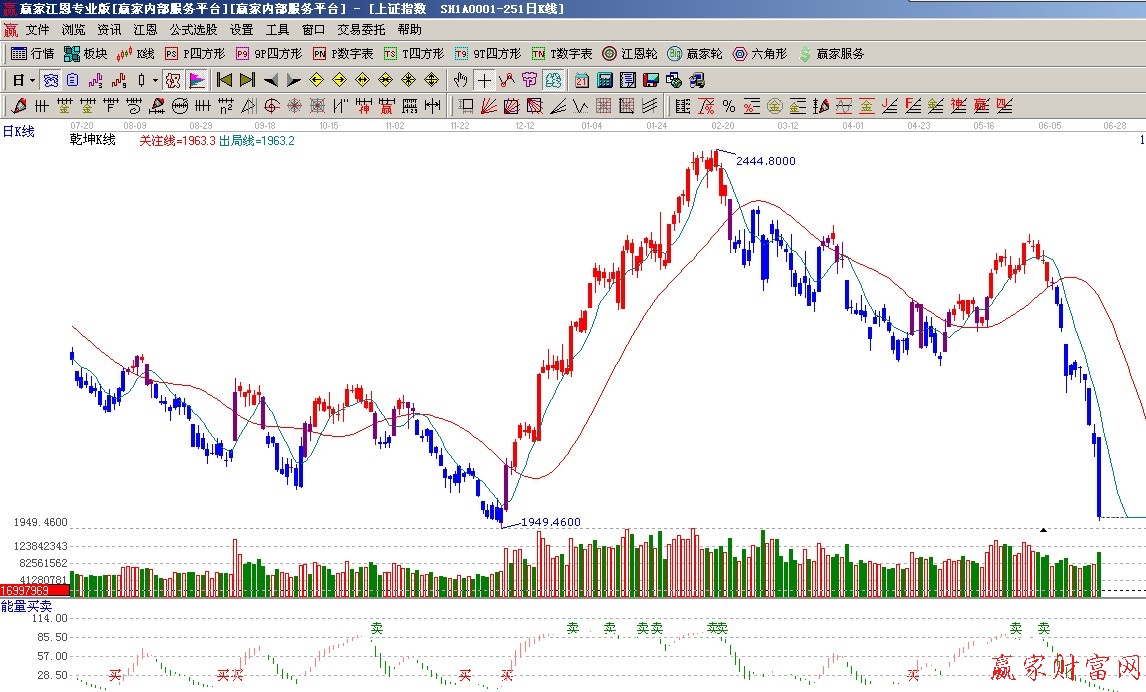1146x692 pixels.
Task: Open the 六角形 tool
Action: click(x=760, y=54)
